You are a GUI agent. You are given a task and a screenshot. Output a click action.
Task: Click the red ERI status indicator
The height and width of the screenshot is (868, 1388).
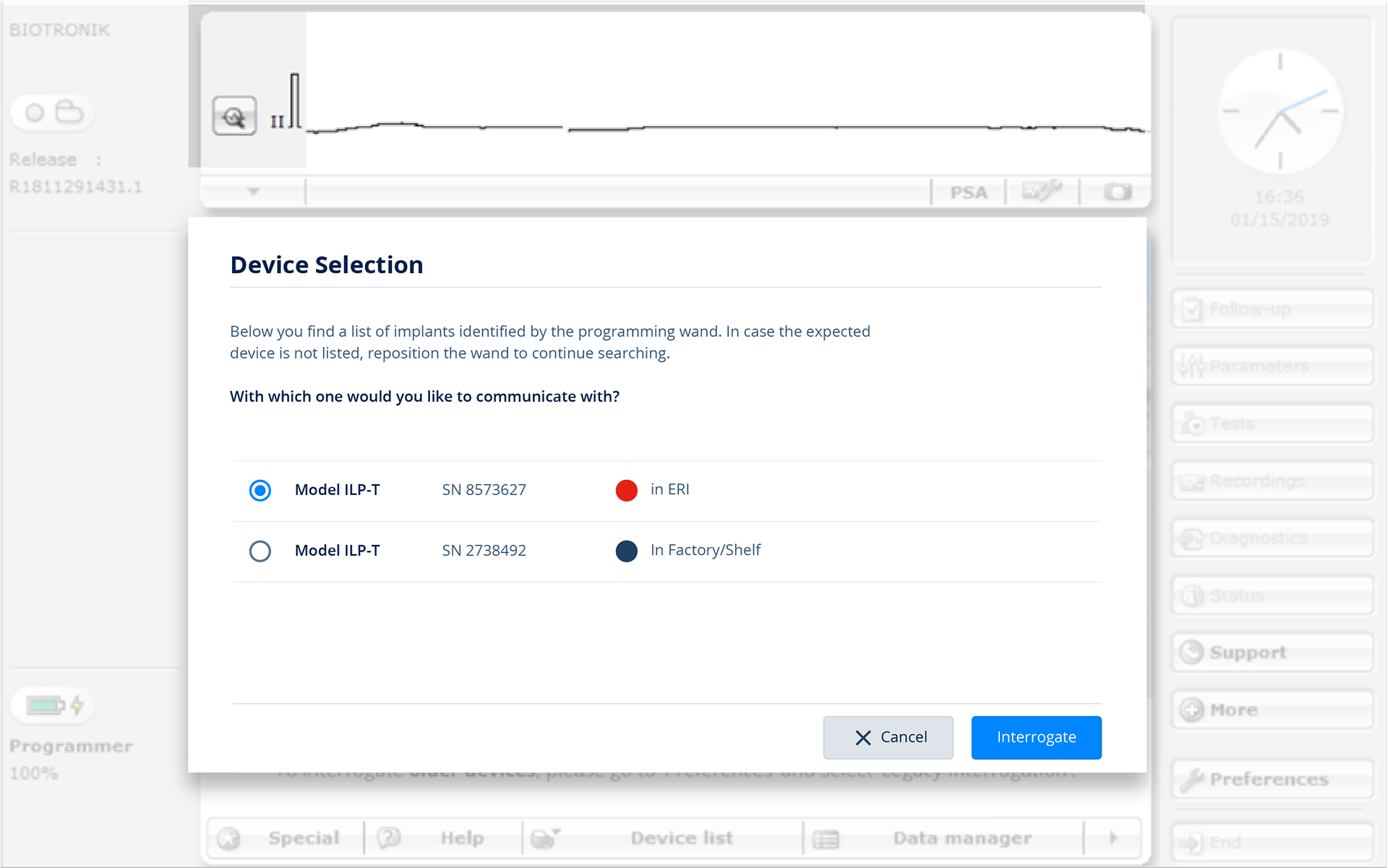[626, 490]
